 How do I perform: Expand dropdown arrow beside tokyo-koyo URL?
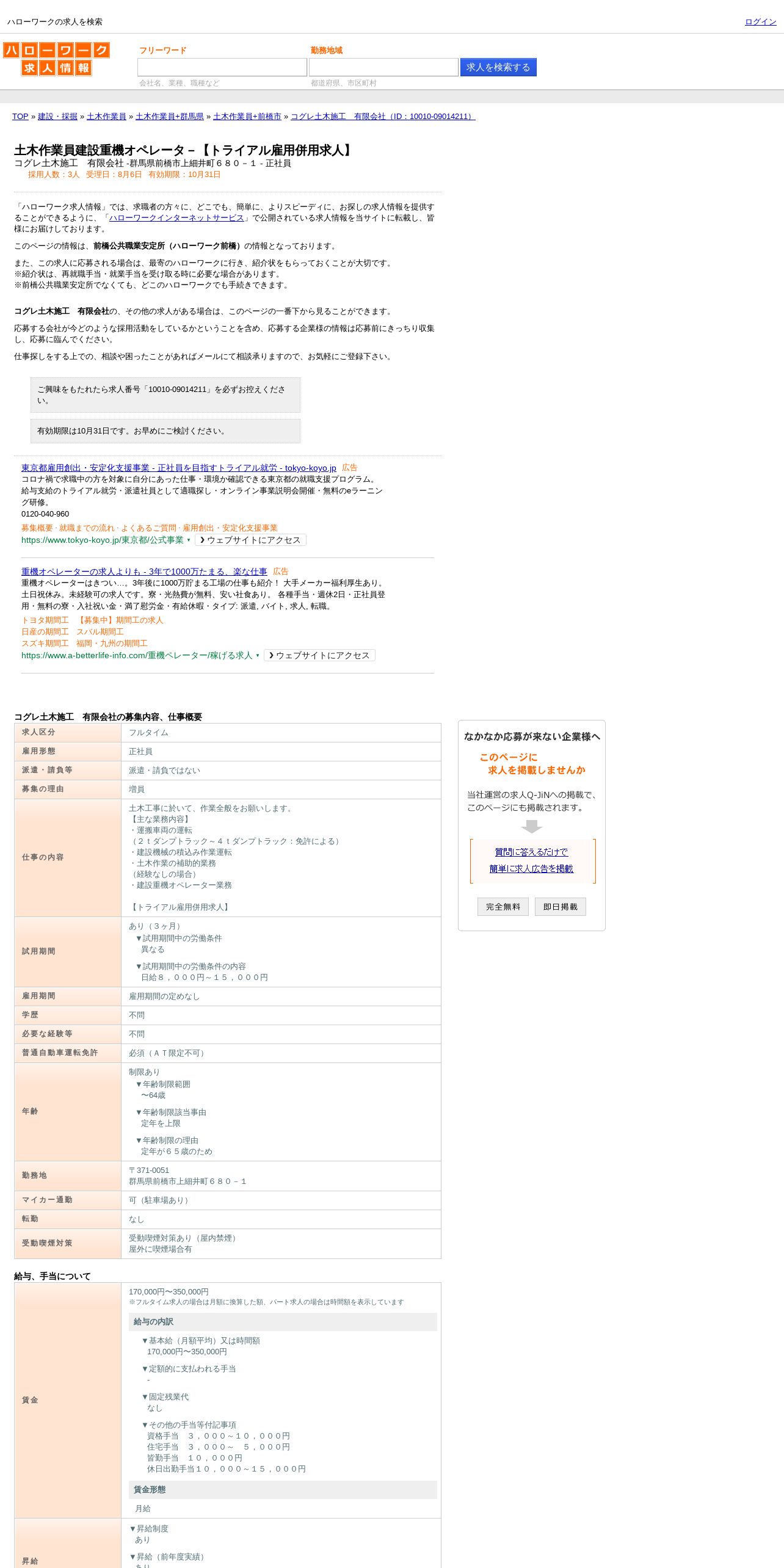[x=189, y=540]
